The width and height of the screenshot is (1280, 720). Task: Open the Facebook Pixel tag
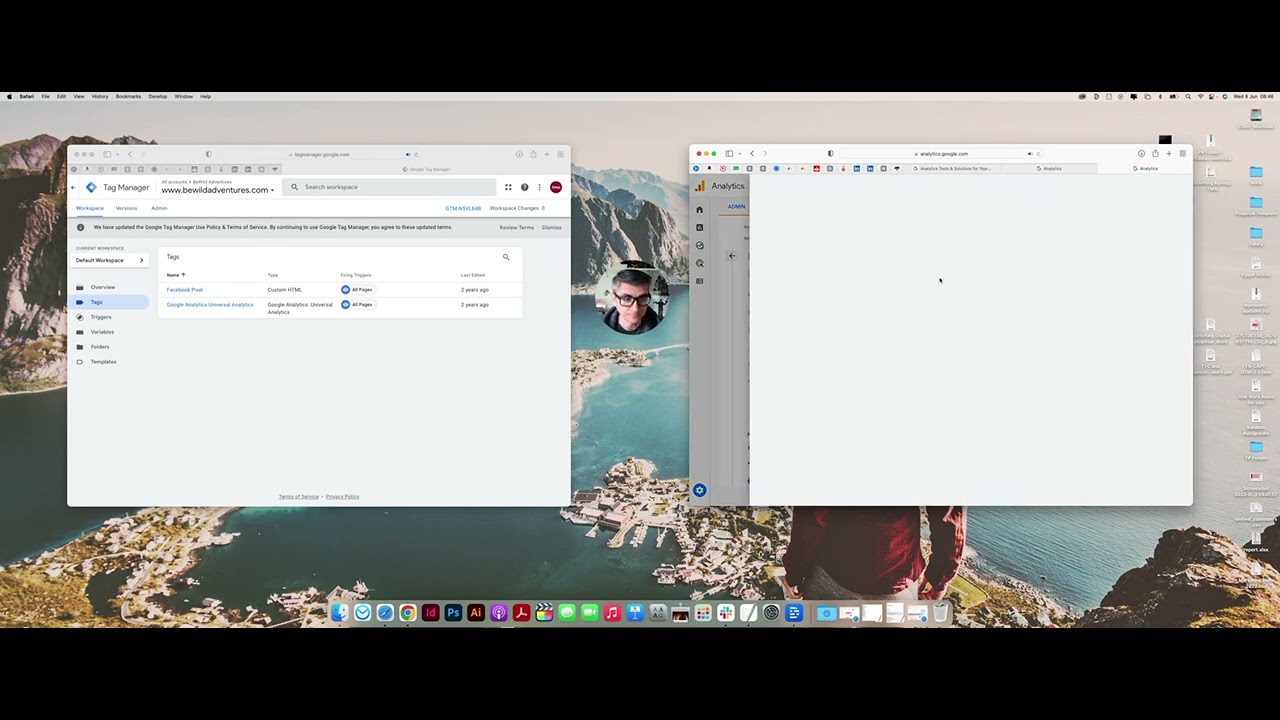coord(185,290)
